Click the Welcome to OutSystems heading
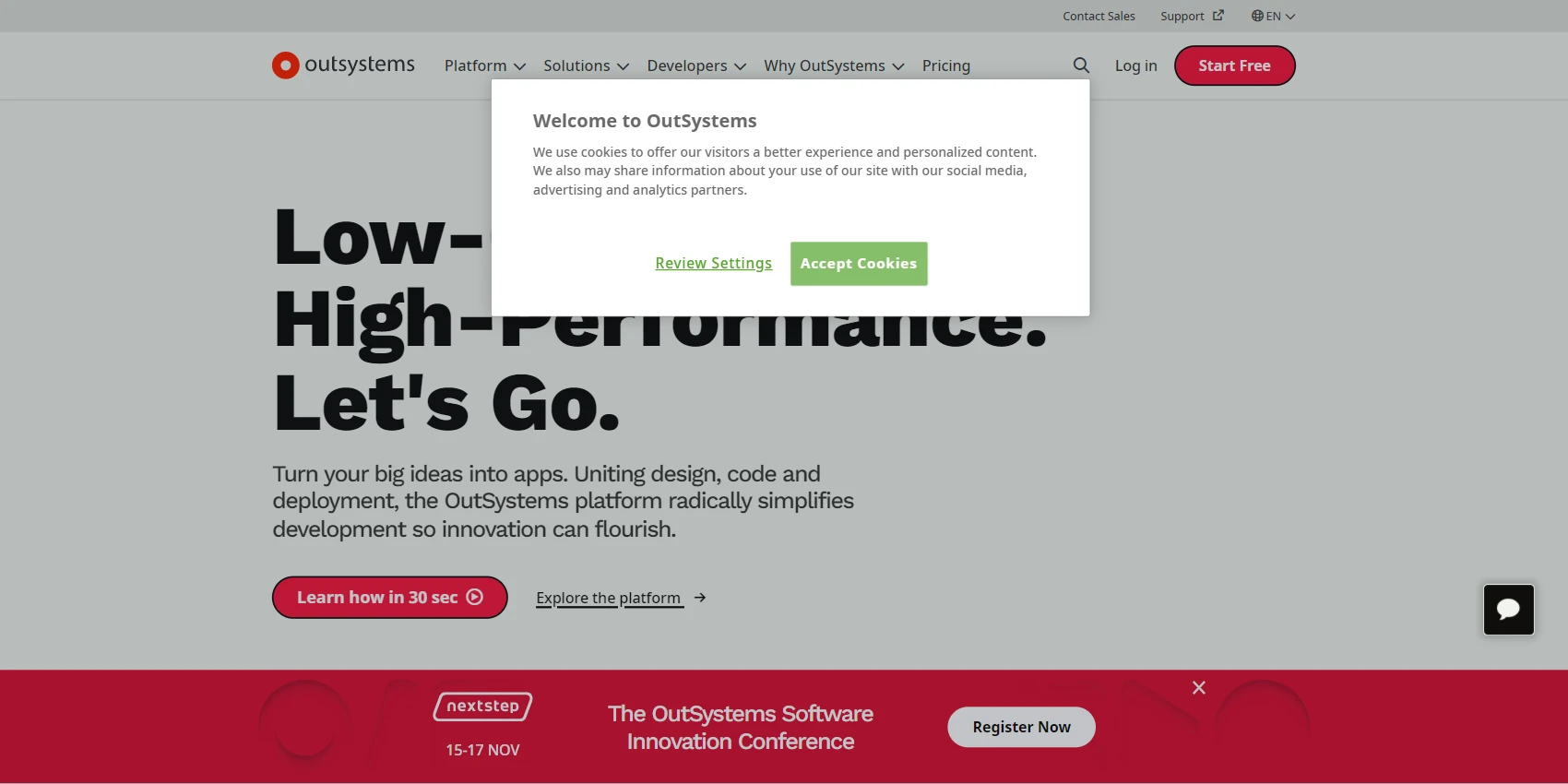The height and width of the screenshot is (784, 1568). (x=645, y=121)
